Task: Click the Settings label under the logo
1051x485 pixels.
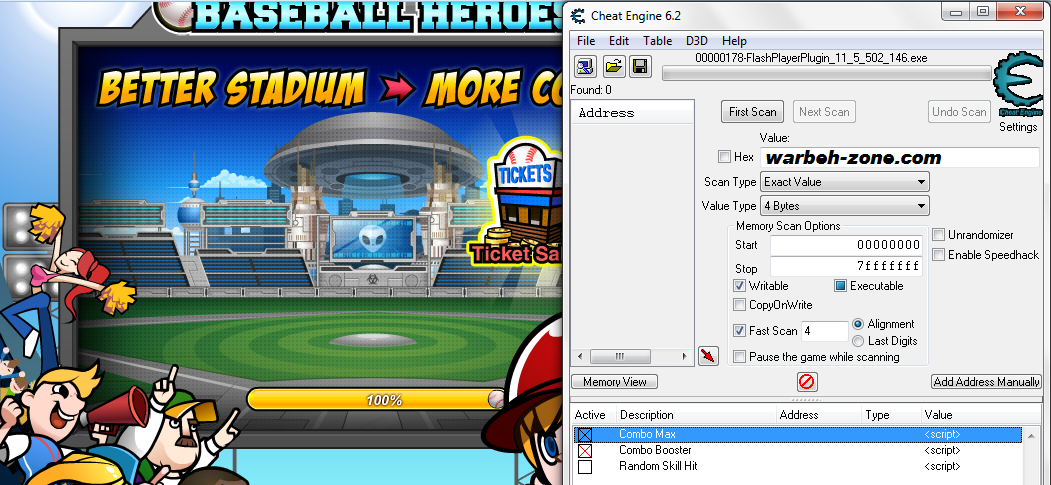Action: (1017, 127)
